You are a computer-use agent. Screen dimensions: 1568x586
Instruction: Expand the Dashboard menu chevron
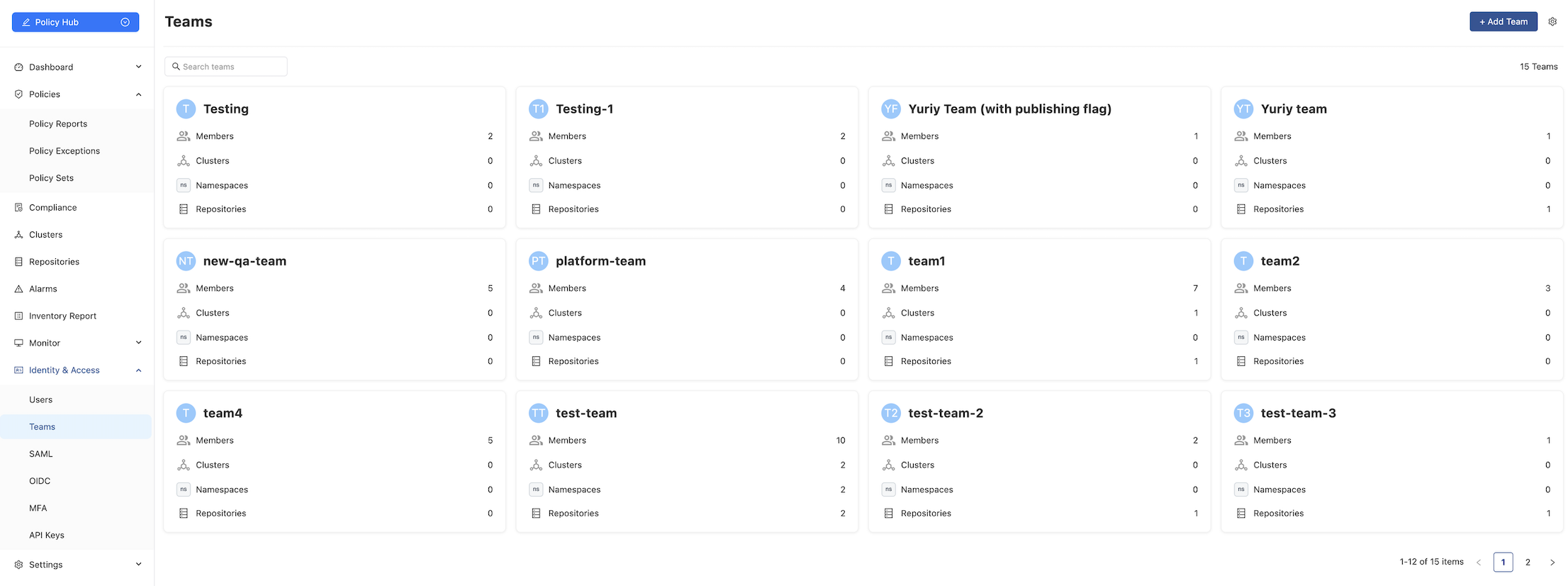(x=138, y=67)
